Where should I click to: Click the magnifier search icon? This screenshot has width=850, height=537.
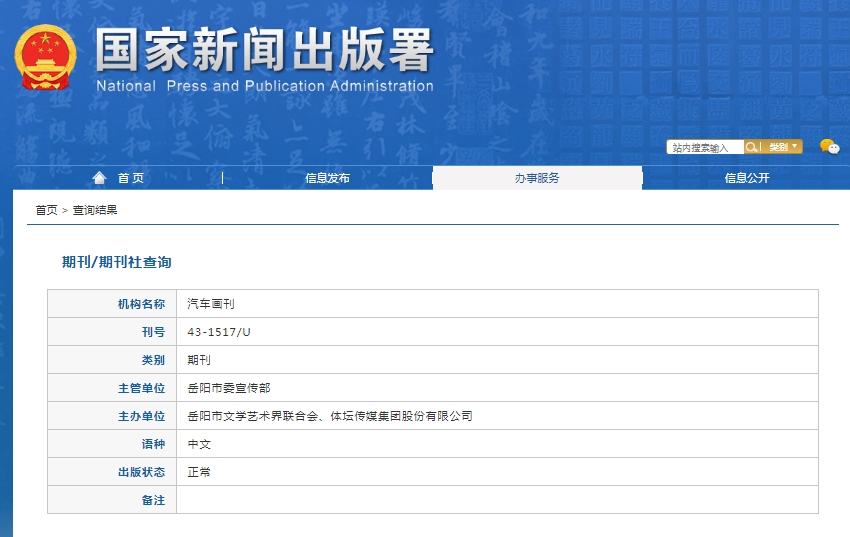point(751,147)
